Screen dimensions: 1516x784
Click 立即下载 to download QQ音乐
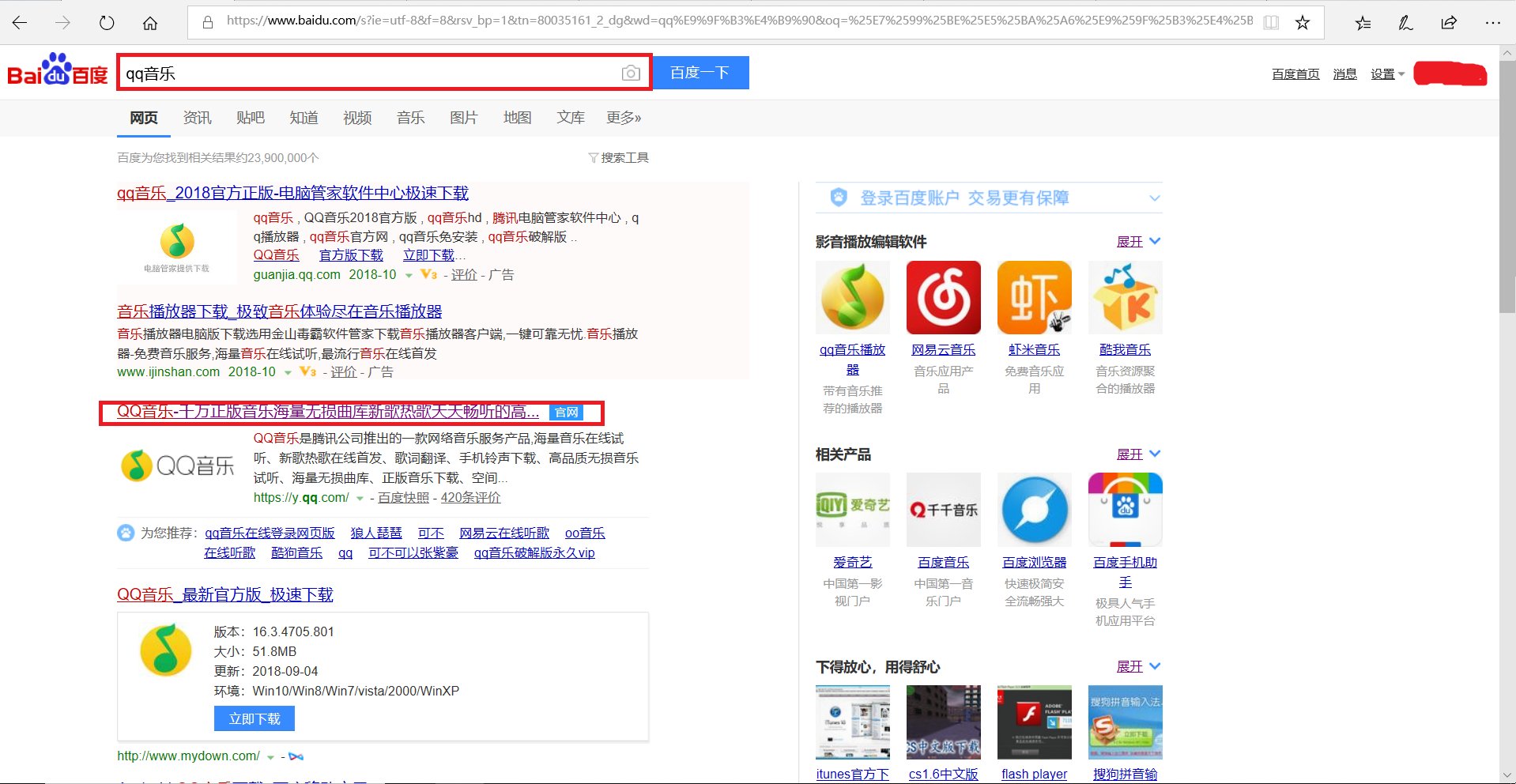[254, 718]
